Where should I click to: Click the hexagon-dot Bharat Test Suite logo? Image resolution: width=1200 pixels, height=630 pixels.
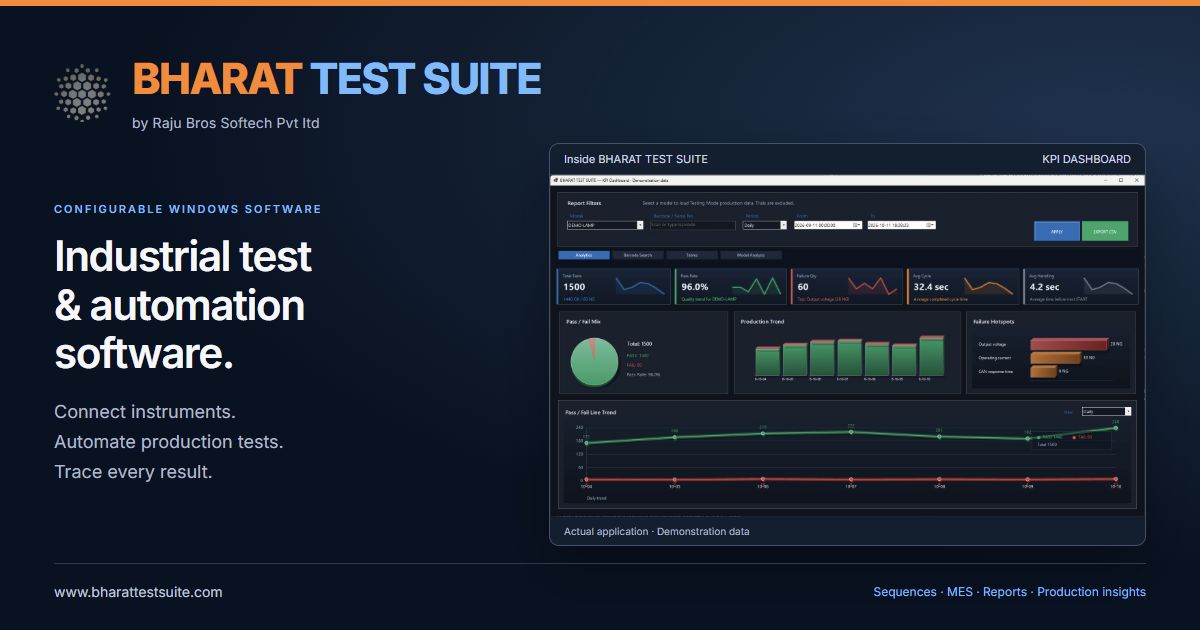pyautogui.click(x=81, y=93)
